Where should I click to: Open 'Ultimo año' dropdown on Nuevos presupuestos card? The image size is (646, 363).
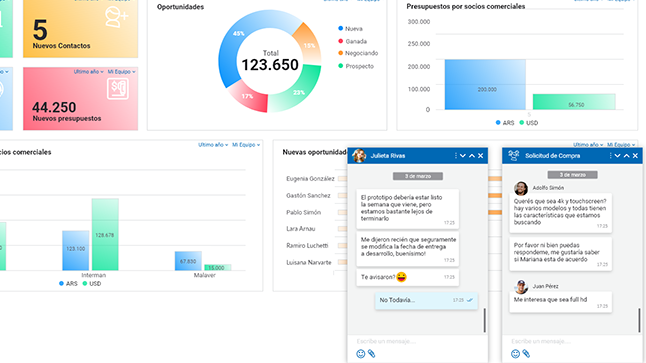(89, 72)
